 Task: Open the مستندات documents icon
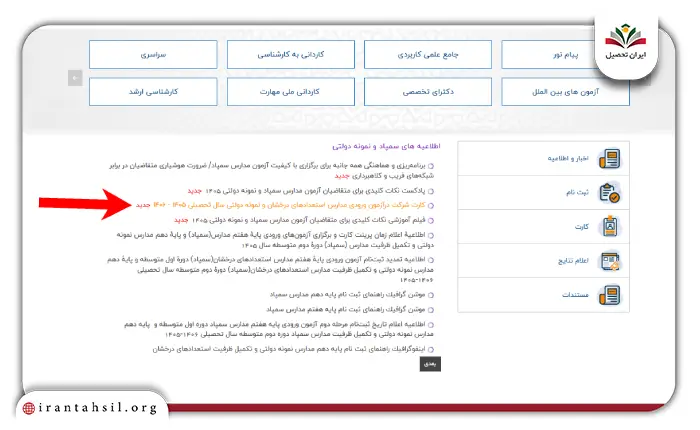pyautogui.click(x=609, y=295)
